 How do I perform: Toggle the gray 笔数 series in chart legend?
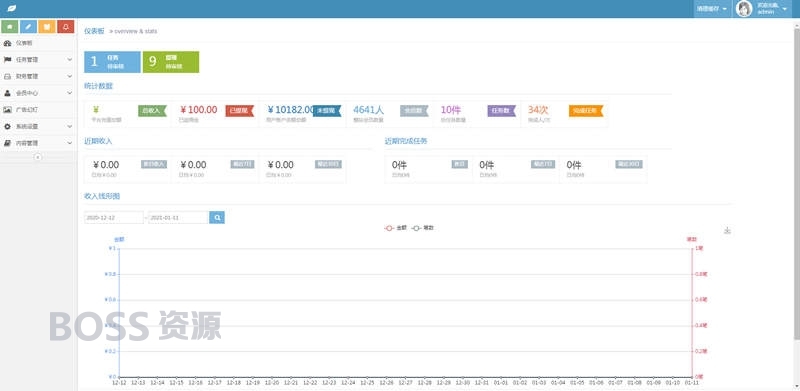point(422,228)
